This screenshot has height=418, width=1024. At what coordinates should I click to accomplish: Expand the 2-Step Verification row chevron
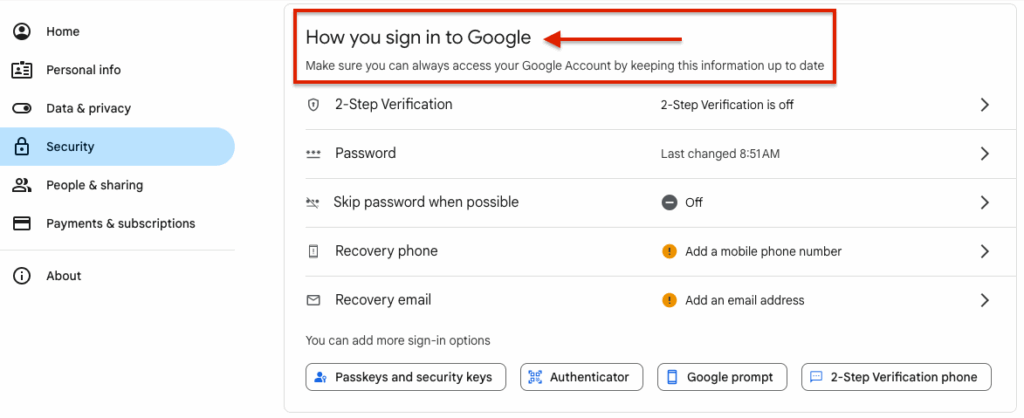point(985,105)
